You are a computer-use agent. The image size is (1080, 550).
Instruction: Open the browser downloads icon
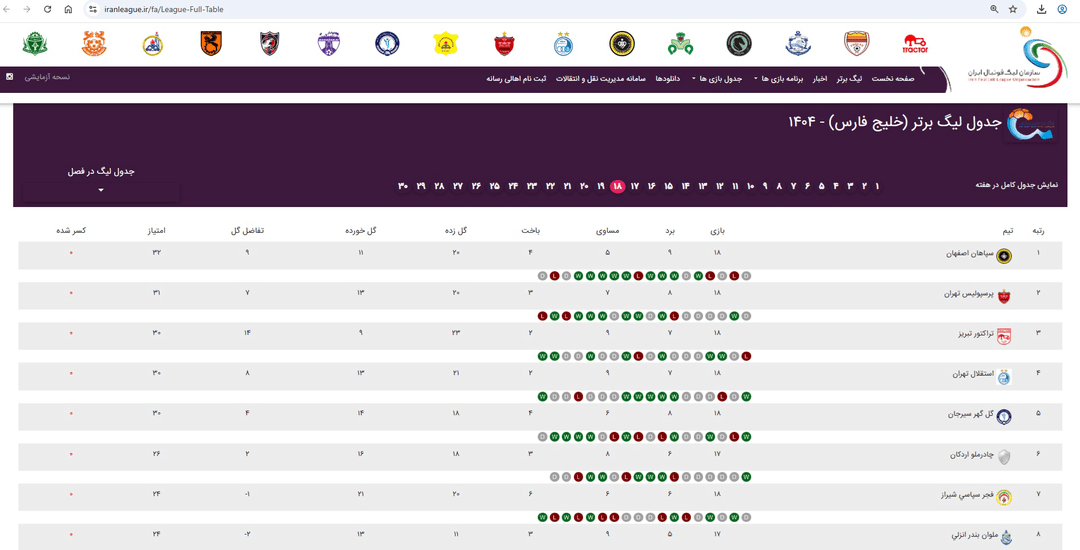click(x=1041, y=9)
